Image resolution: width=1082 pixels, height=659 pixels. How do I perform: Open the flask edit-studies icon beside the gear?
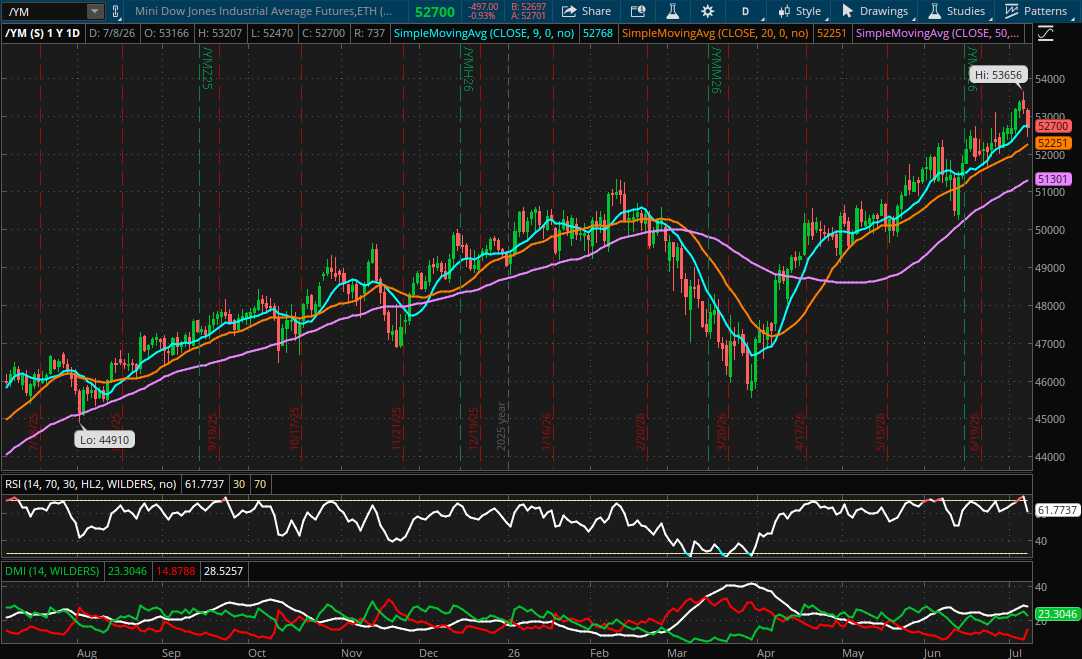[x=673, y=11]
